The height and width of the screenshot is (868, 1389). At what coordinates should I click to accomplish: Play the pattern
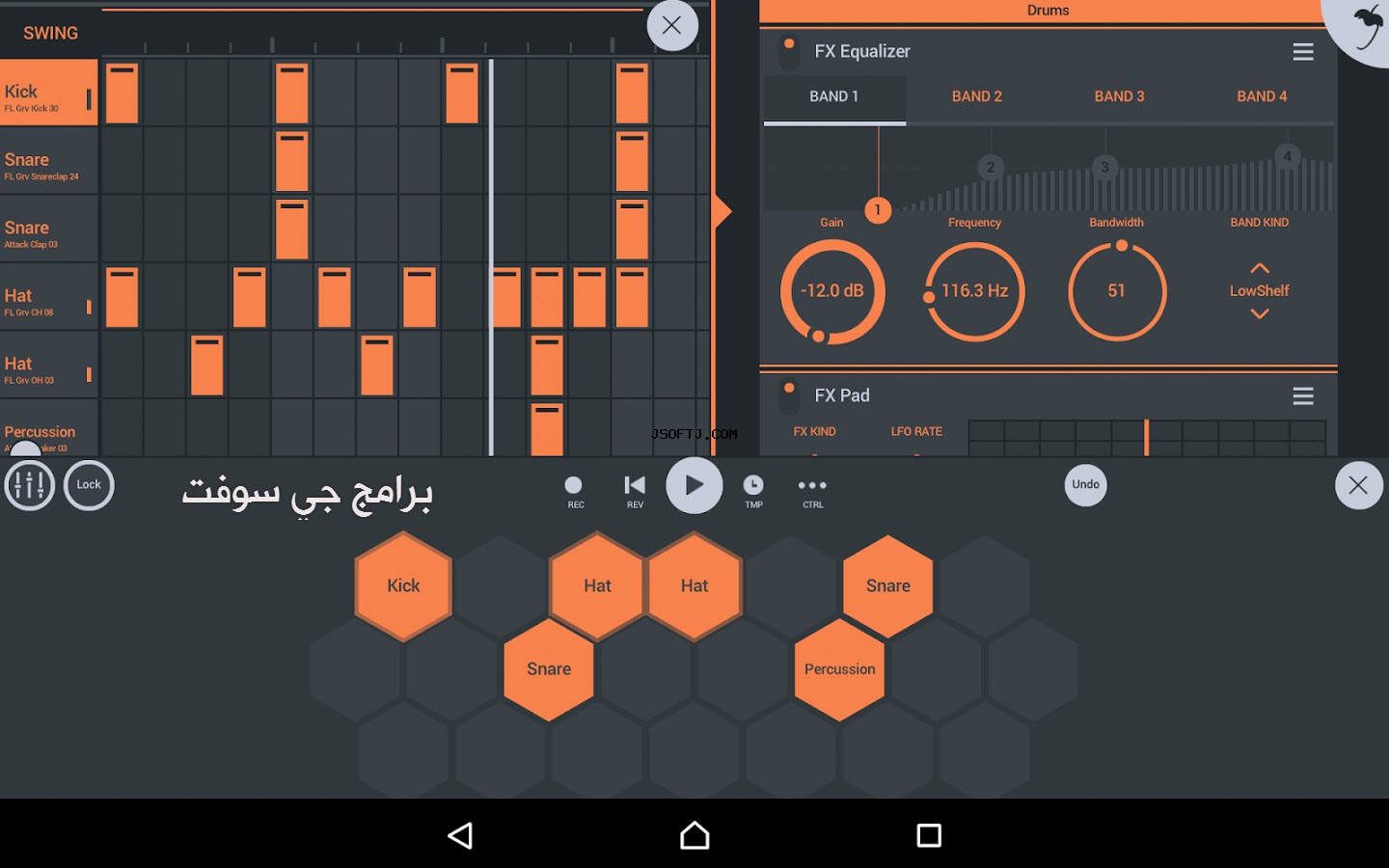(694, 485)
